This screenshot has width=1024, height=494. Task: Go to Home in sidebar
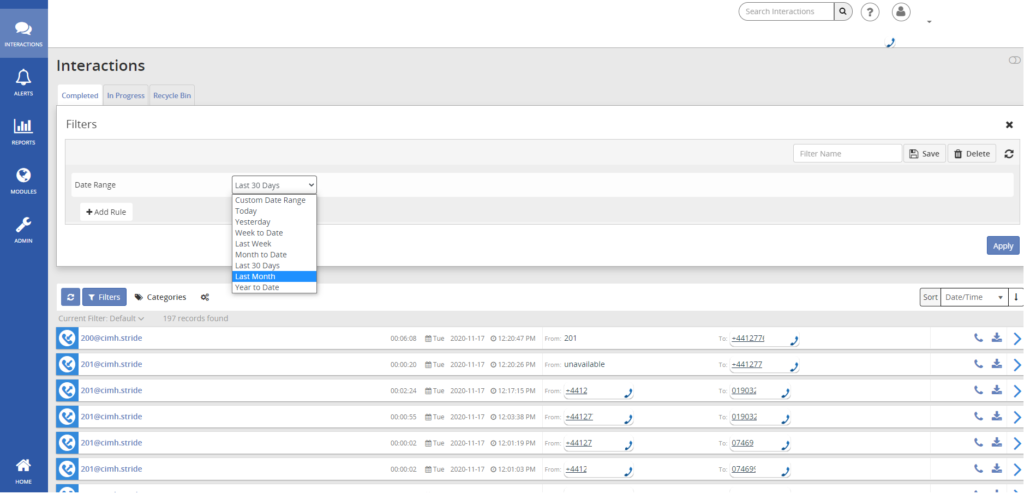click(24, 470)
